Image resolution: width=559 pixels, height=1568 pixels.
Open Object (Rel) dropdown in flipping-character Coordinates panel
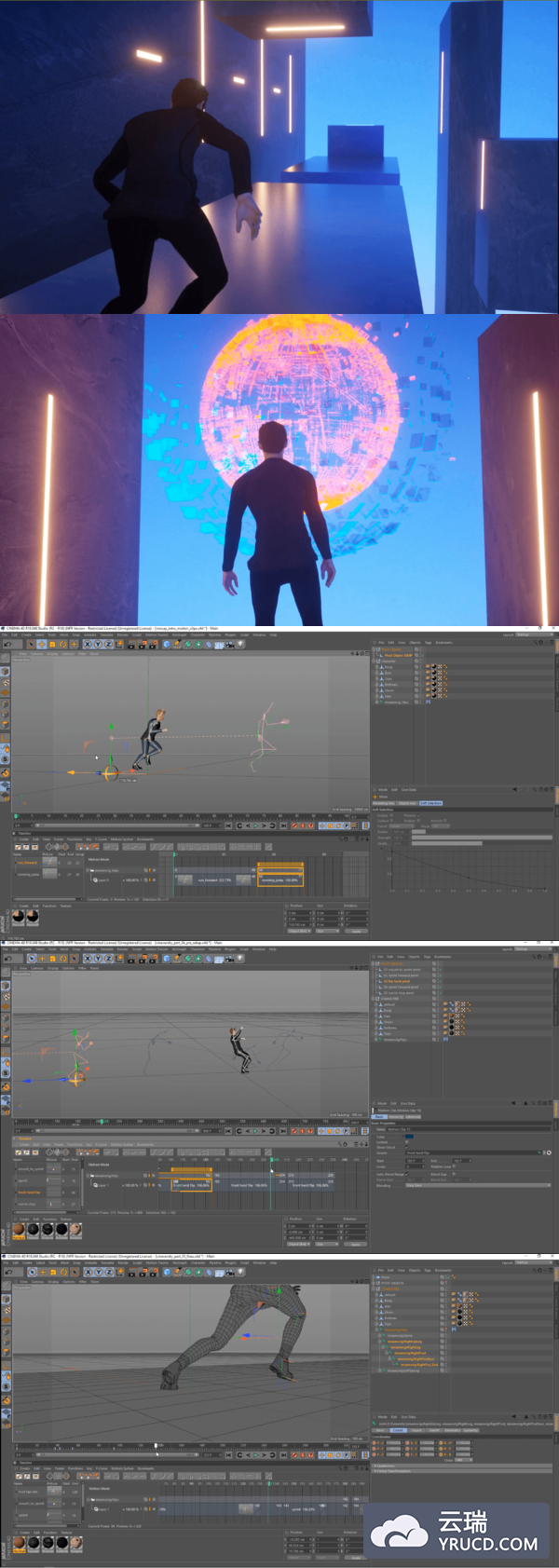[298, 1245]
